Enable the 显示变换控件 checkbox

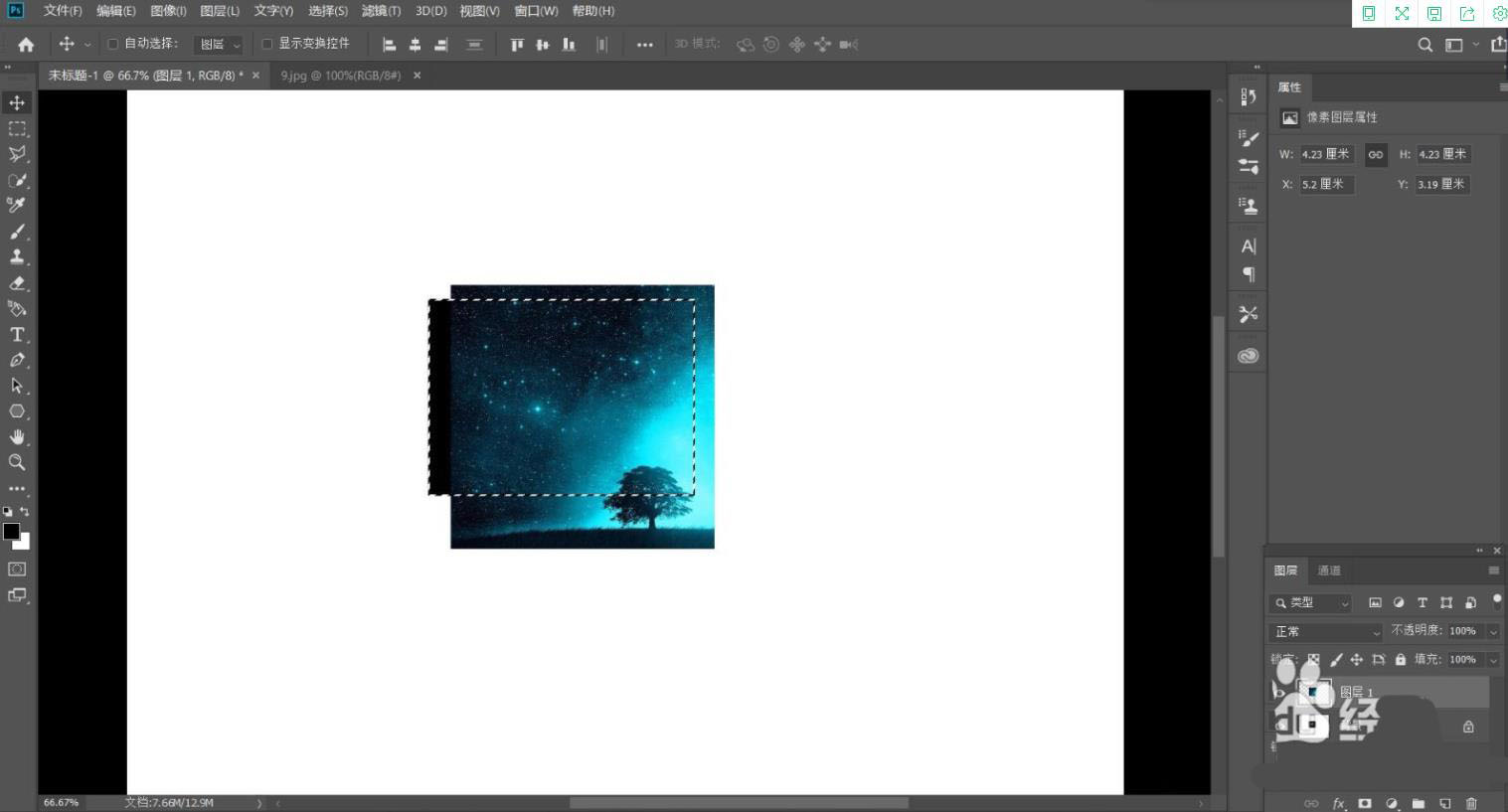click(x=266, y=44)
